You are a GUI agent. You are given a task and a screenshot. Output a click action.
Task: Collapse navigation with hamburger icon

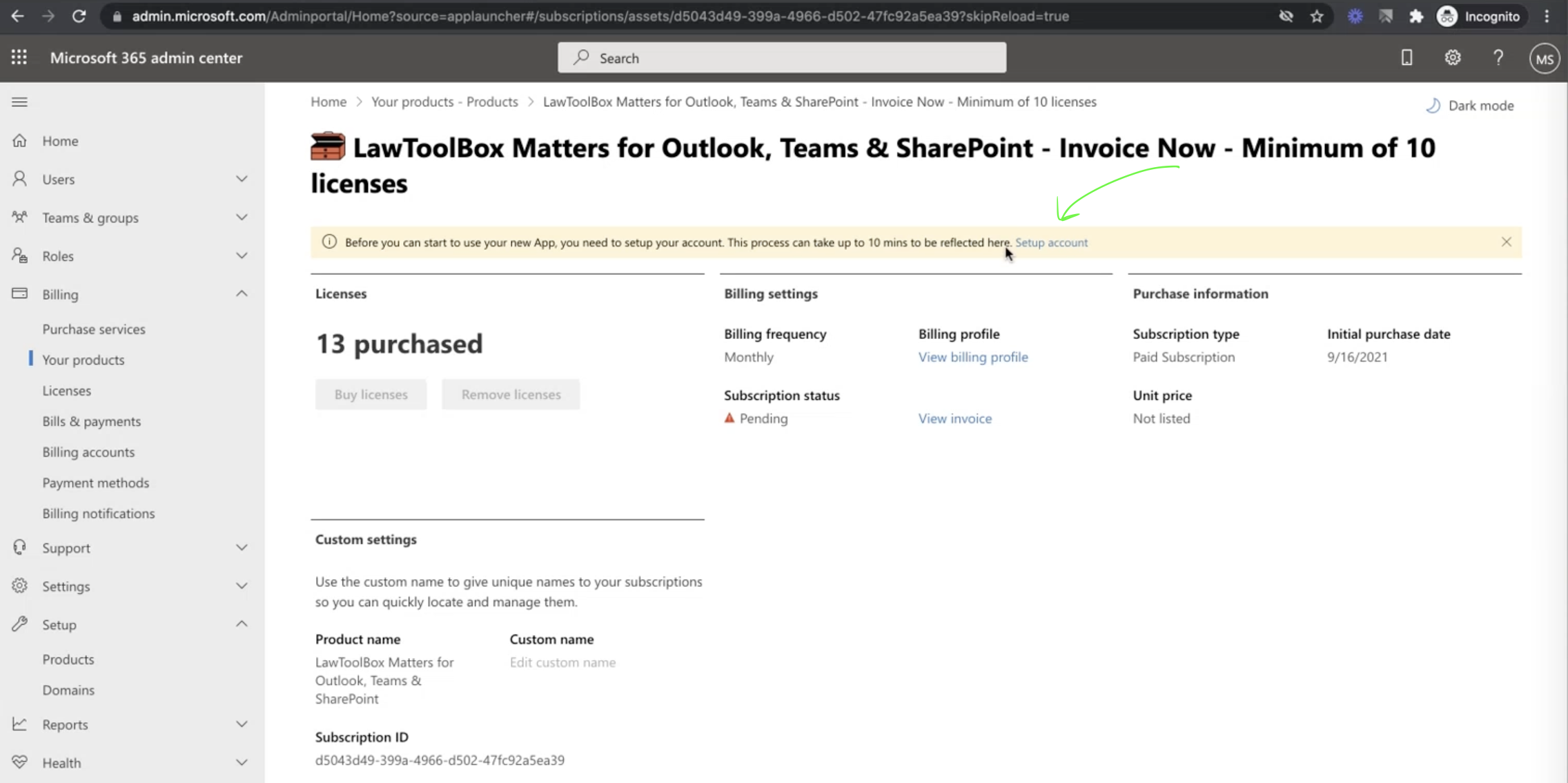(19, 102)
